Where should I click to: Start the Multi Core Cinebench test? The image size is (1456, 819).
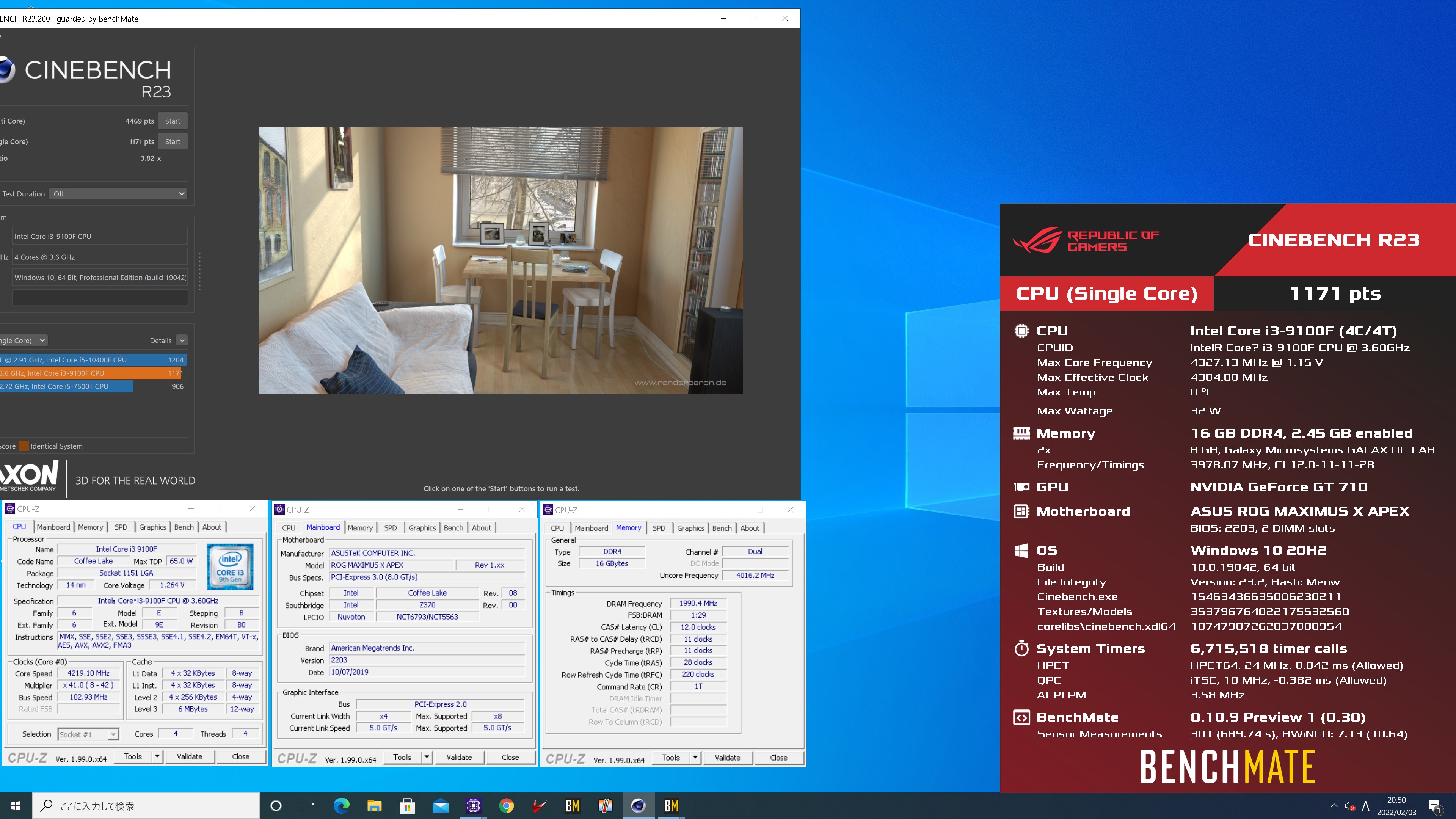(x=173, y=121)
